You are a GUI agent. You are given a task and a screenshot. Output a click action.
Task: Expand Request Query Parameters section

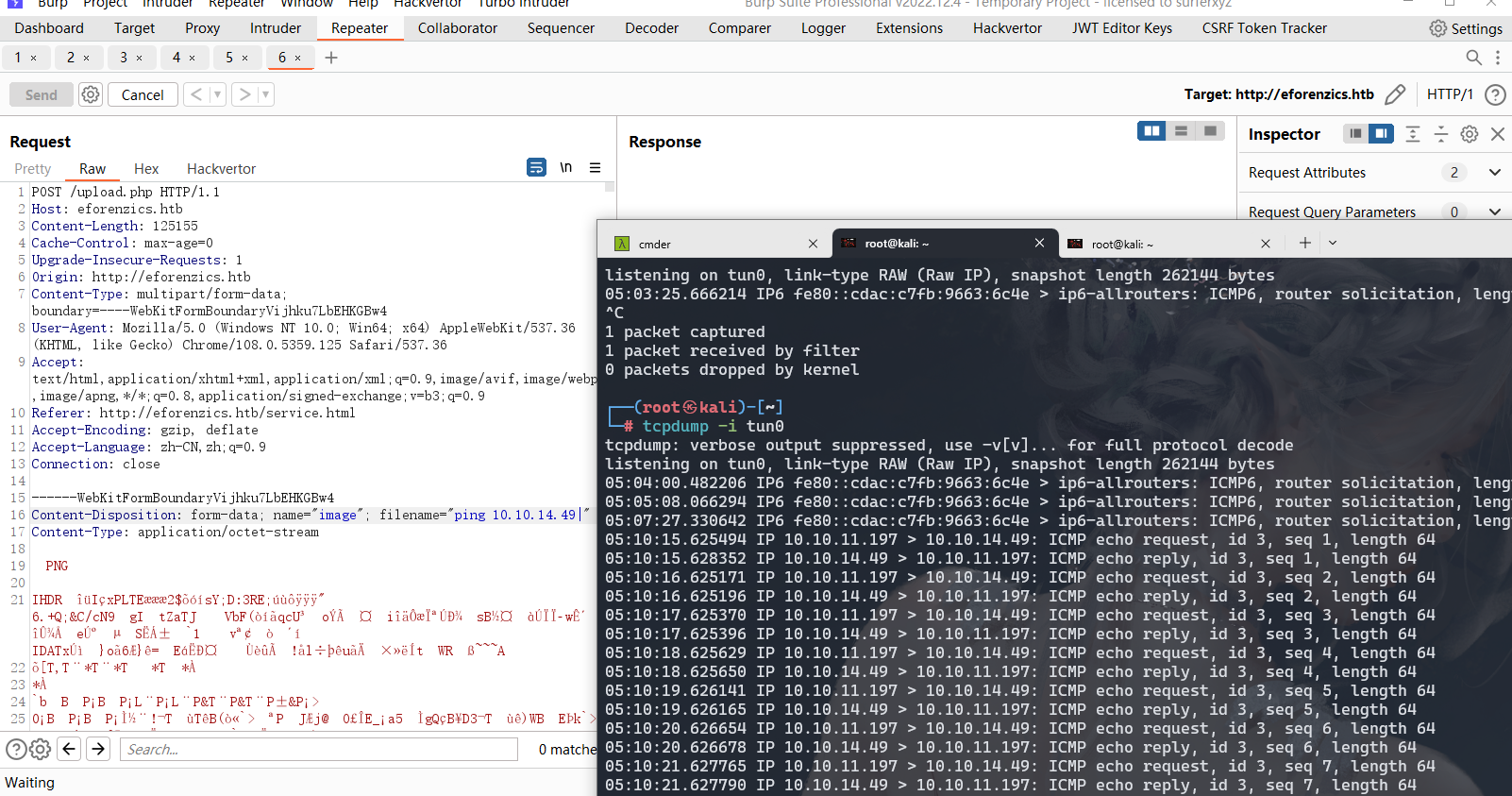(x=1495, y=212)
